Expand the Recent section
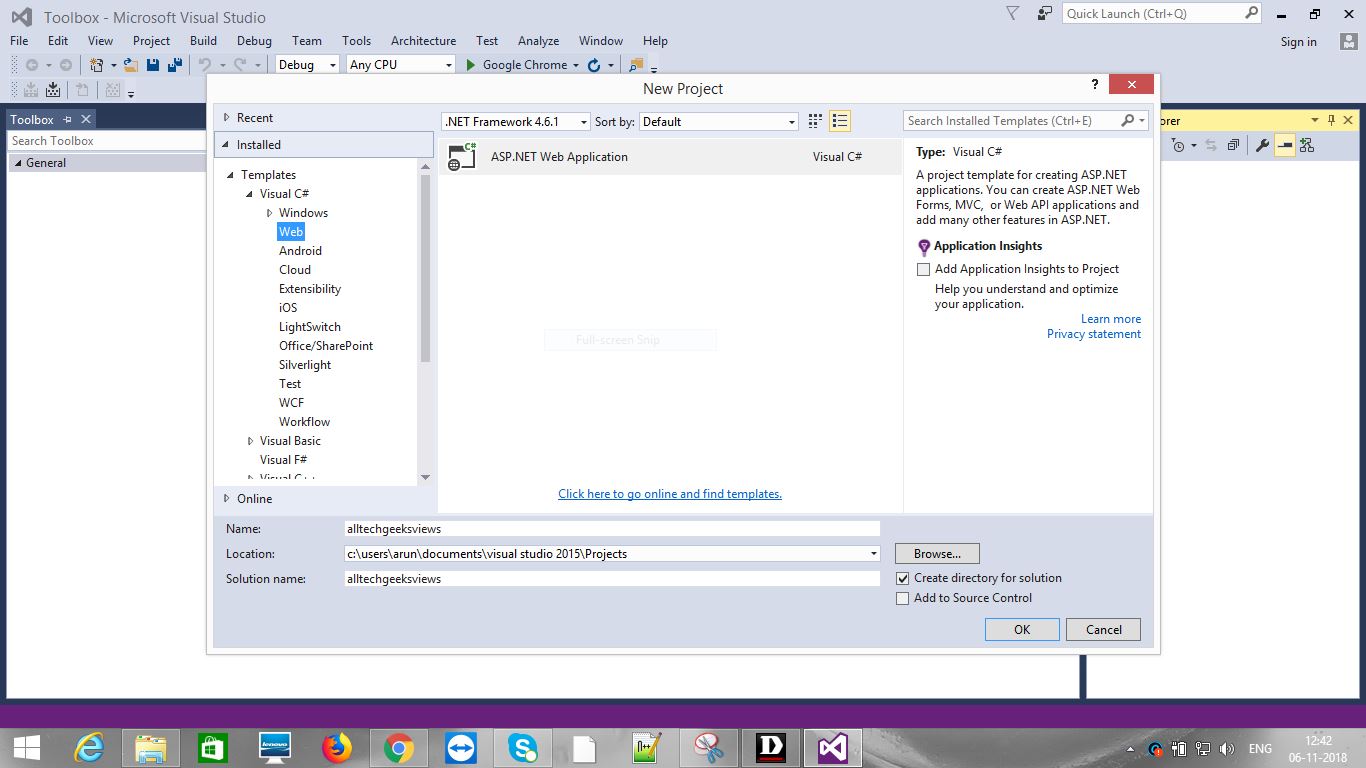Viewport: 1366px width, 768px height. (227, 117)
